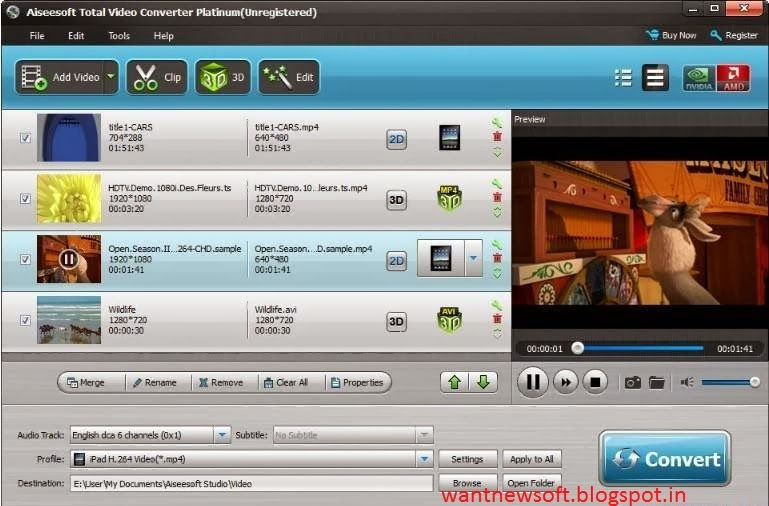
Task: Open the Help menu
Action: coord(163,36)
